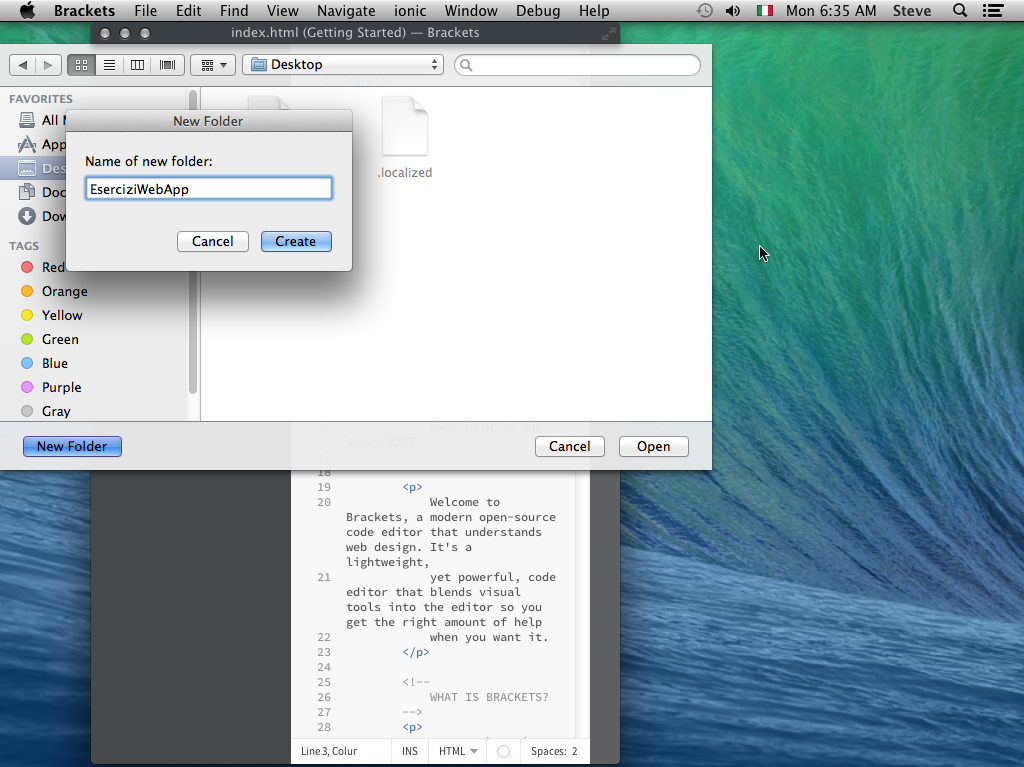Image resolution: width=1024 pixels, height=767 pixels.
Task: Click the opening <p> tag on line 19
Action: pos(413,487)
